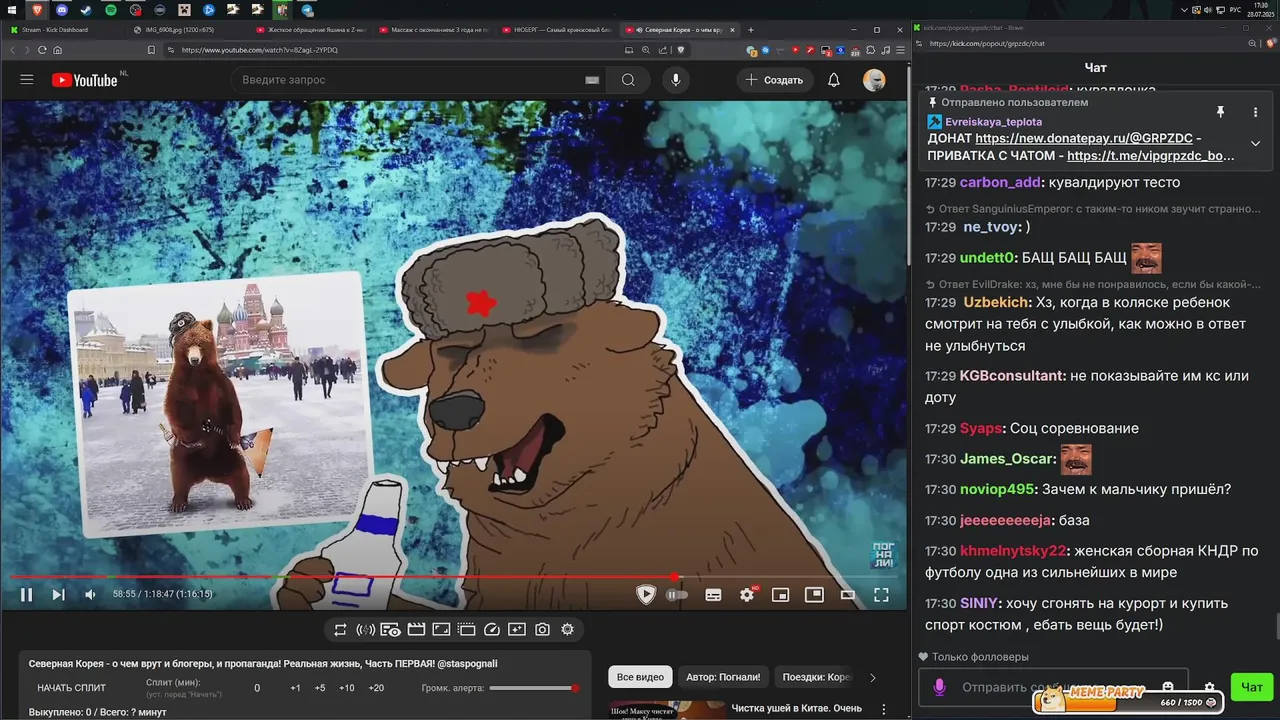Toggle the loop video extension button

tap(340, 630)
